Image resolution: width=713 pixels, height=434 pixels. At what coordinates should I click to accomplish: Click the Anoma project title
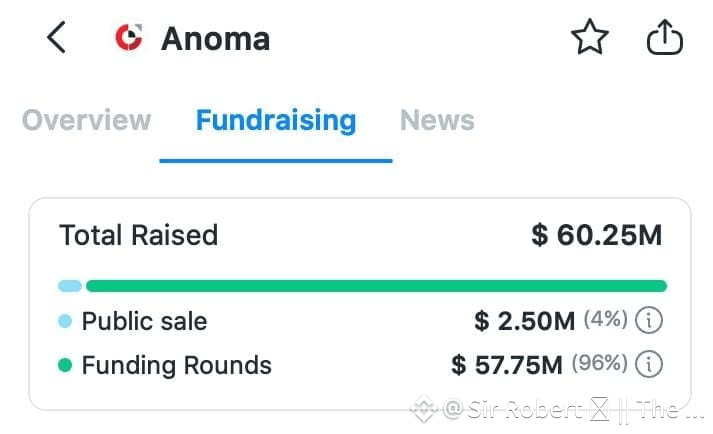(216, 39)
